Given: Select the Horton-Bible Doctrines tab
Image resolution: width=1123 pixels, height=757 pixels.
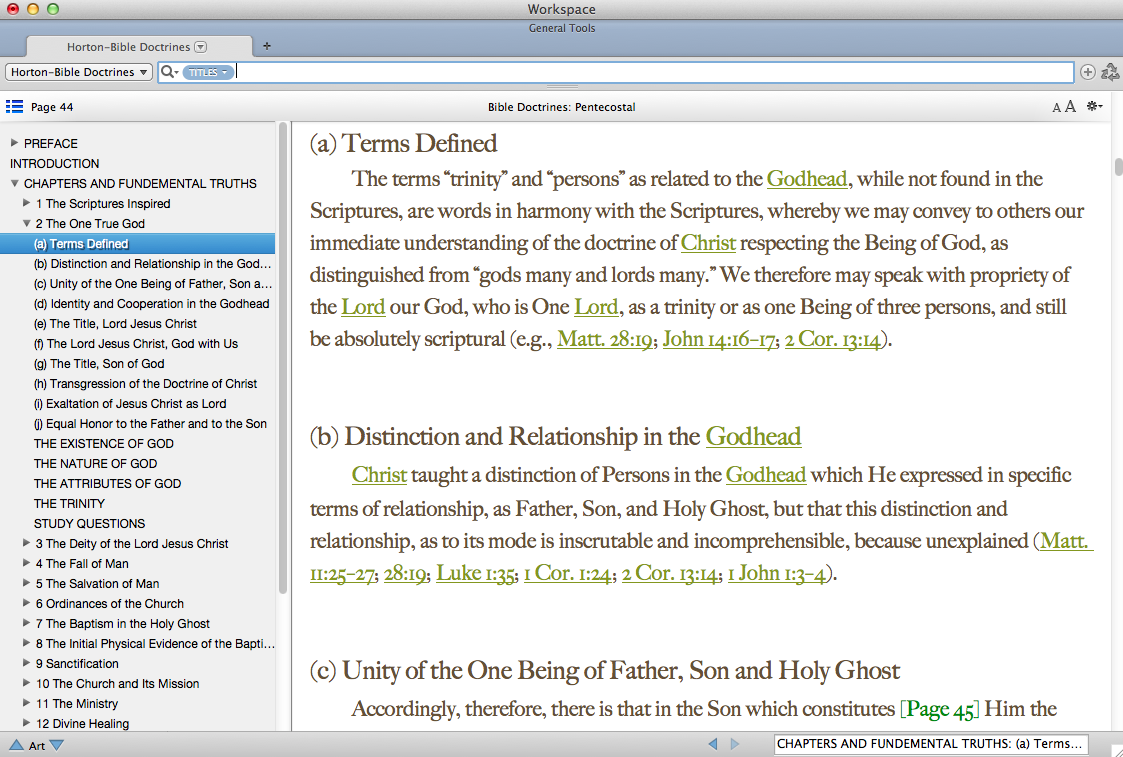Looking at the screenshot, I should pos(128,47).
